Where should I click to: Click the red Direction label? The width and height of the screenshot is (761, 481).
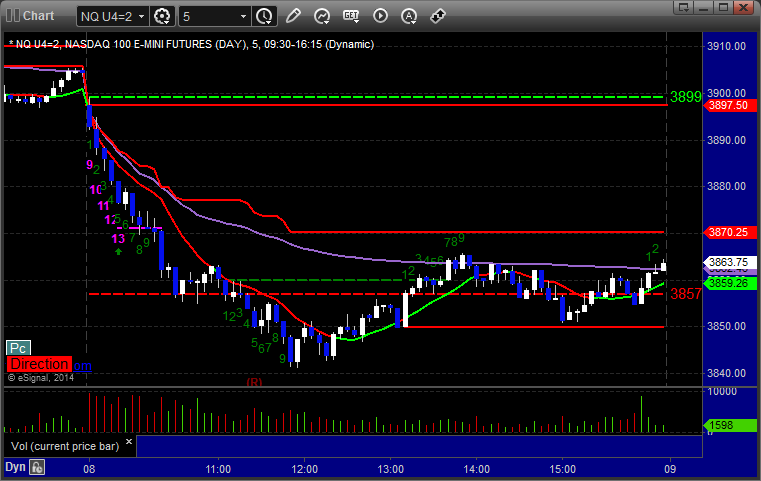[x=39, y=364]
